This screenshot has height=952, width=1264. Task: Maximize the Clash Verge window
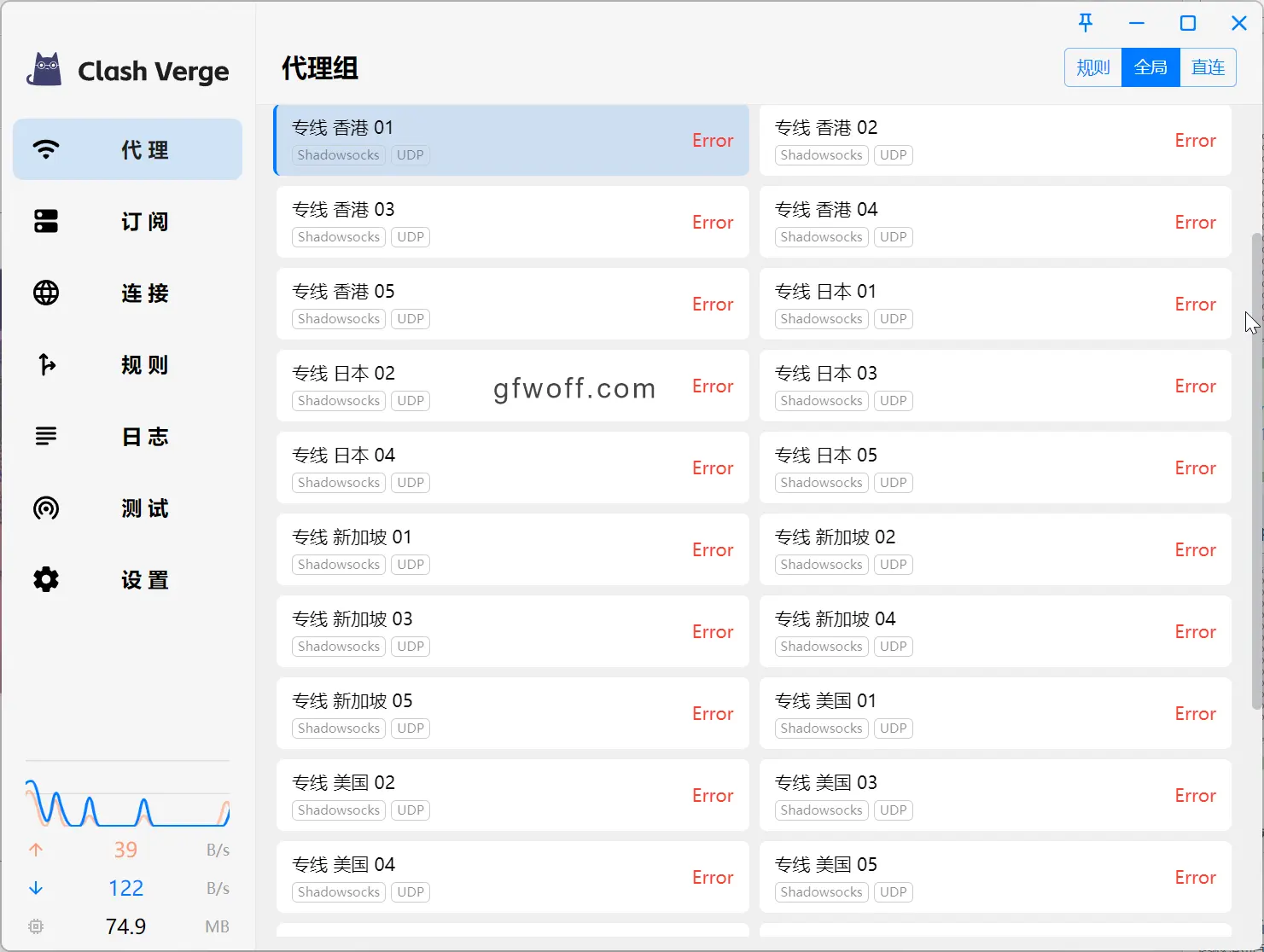click(x=1188, y=23)
